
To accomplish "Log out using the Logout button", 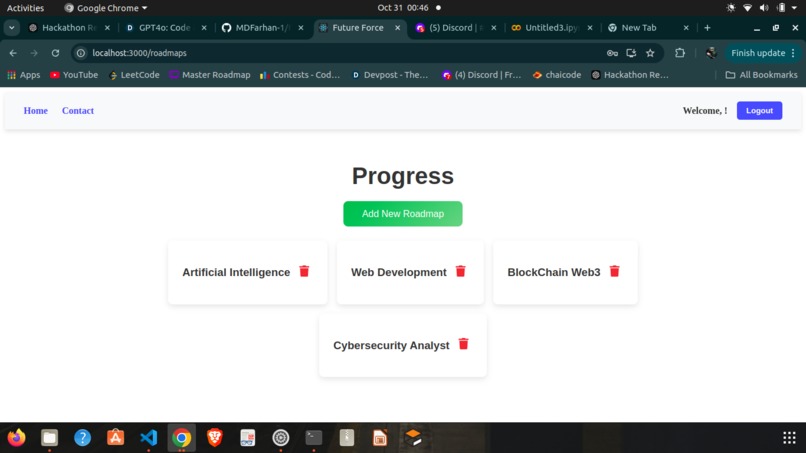I will pos(759,111).
